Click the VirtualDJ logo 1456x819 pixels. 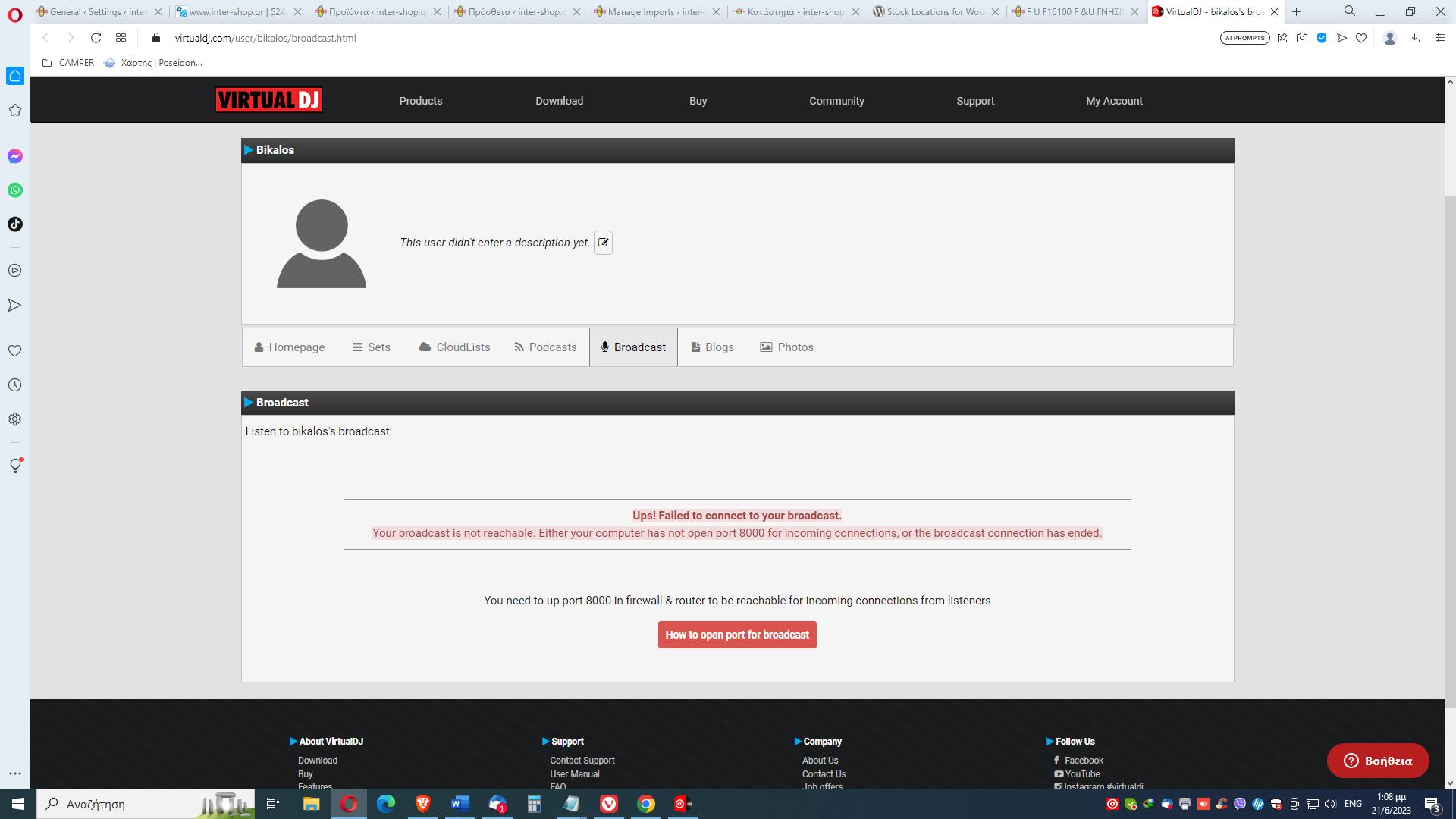pos(268,100)
